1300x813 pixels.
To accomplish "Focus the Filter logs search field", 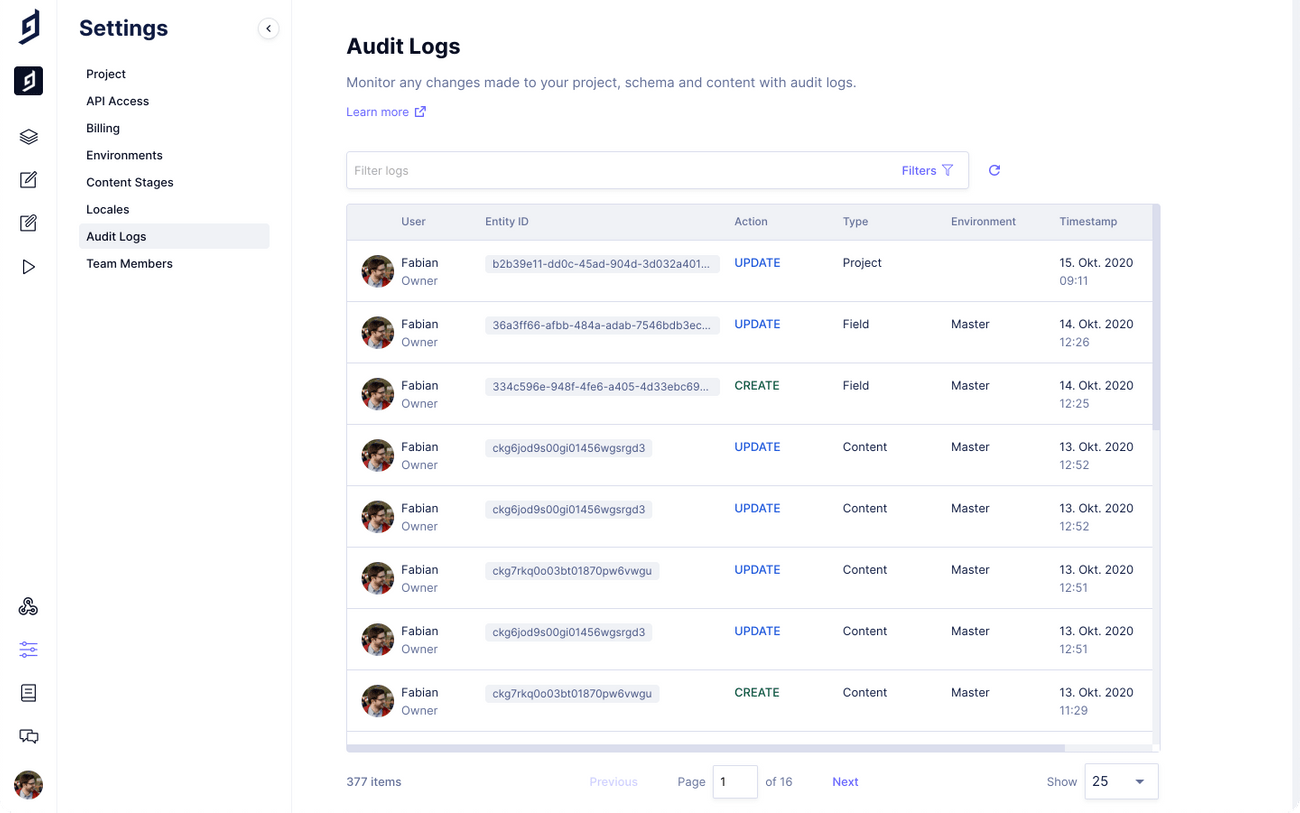I will pos(620,171).
